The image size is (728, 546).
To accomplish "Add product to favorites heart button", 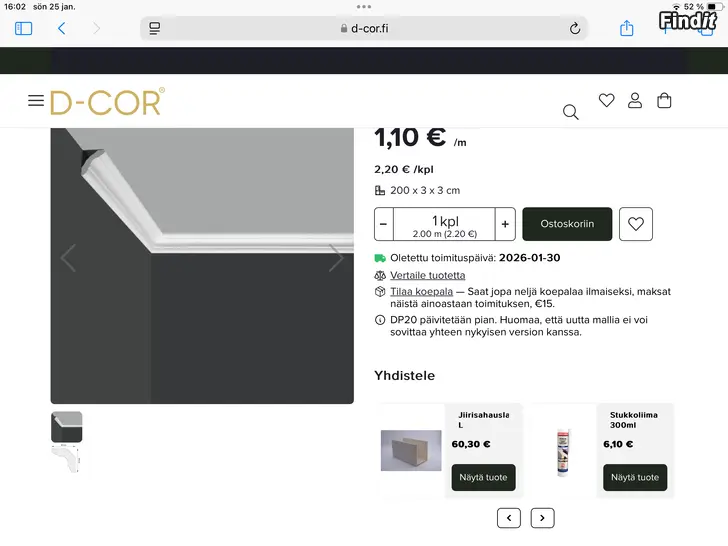I will [636, 224].
